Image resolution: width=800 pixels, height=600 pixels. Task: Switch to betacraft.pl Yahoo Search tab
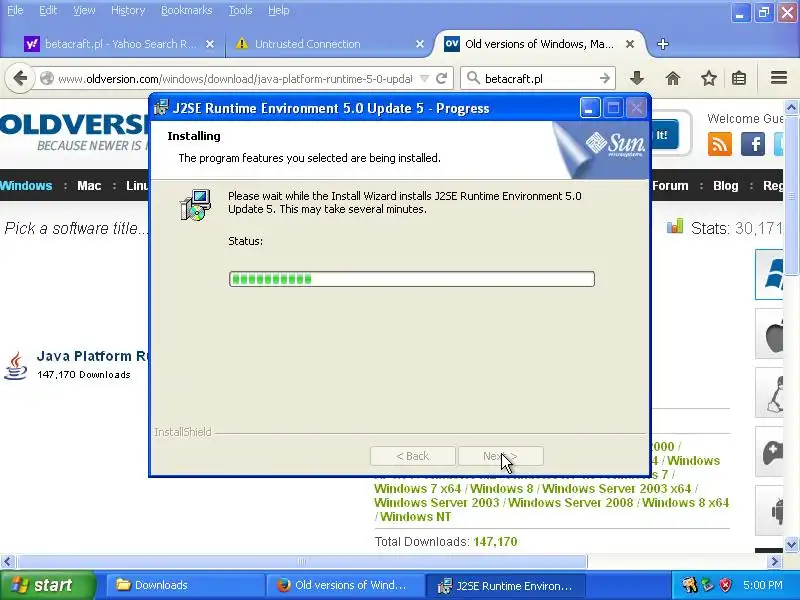pos(118,44)
